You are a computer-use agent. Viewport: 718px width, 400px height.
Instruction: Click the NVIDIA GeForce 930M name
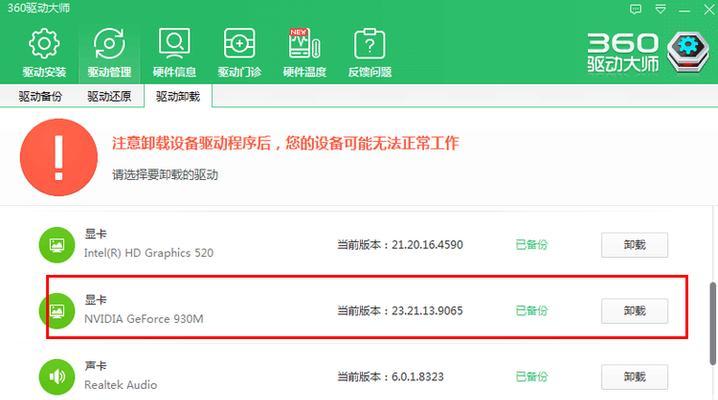[x=144, y=319]
